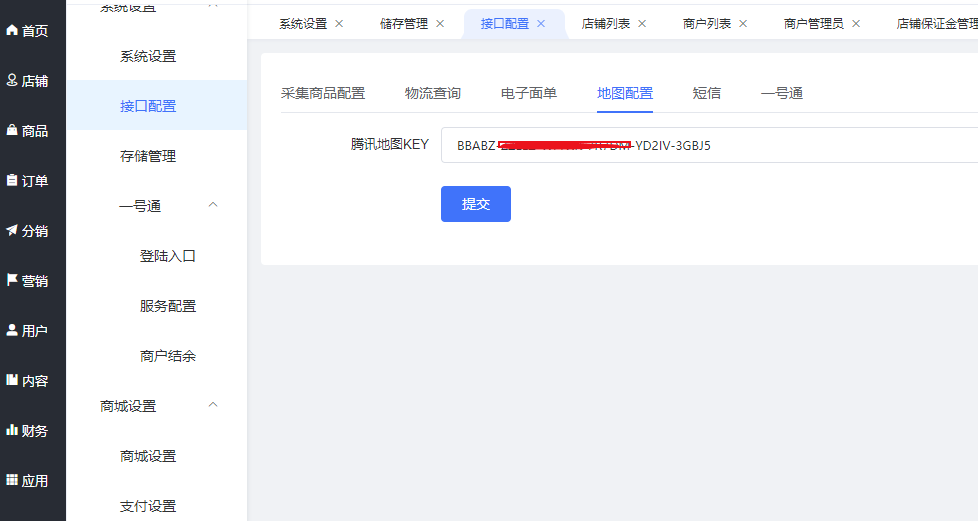
Task: Switch to 系统设置 page tab
Action: click(303, 24)
